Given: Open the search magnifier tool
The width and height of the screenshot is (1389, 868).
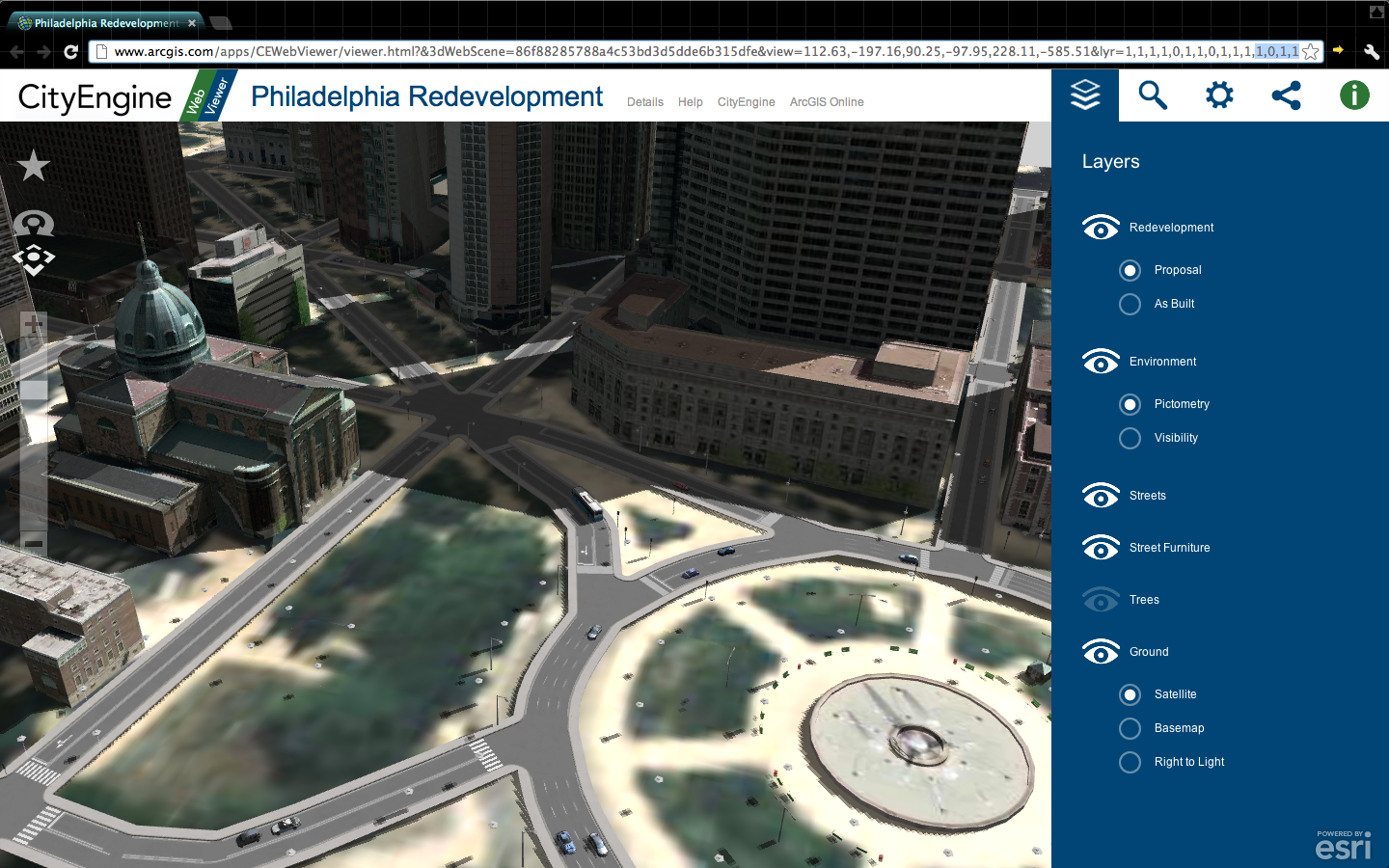Looking at the screenshot, I should pyautogui.click(x=1153, y=95).
